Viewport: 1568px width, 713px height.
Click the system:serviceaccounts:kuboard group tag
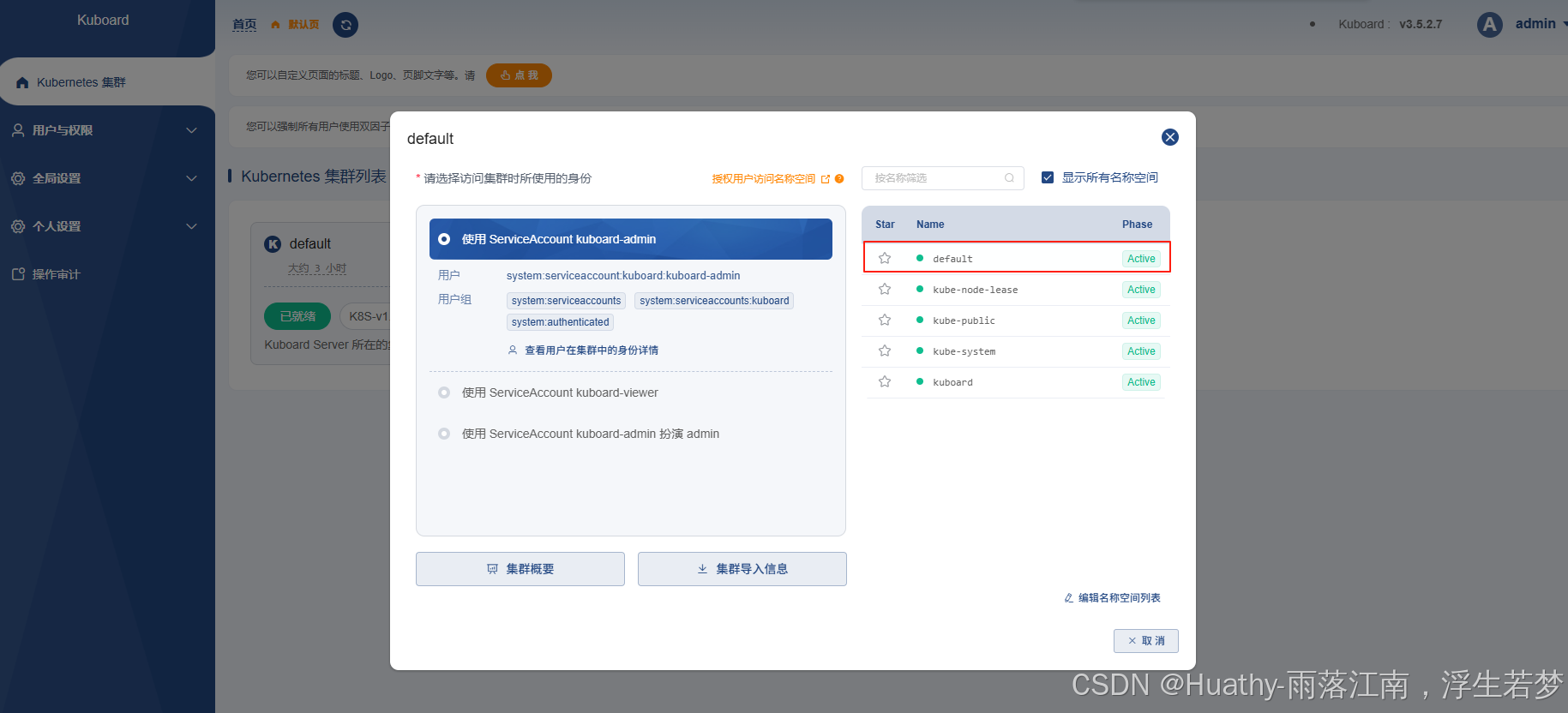[x=714, y=301]
